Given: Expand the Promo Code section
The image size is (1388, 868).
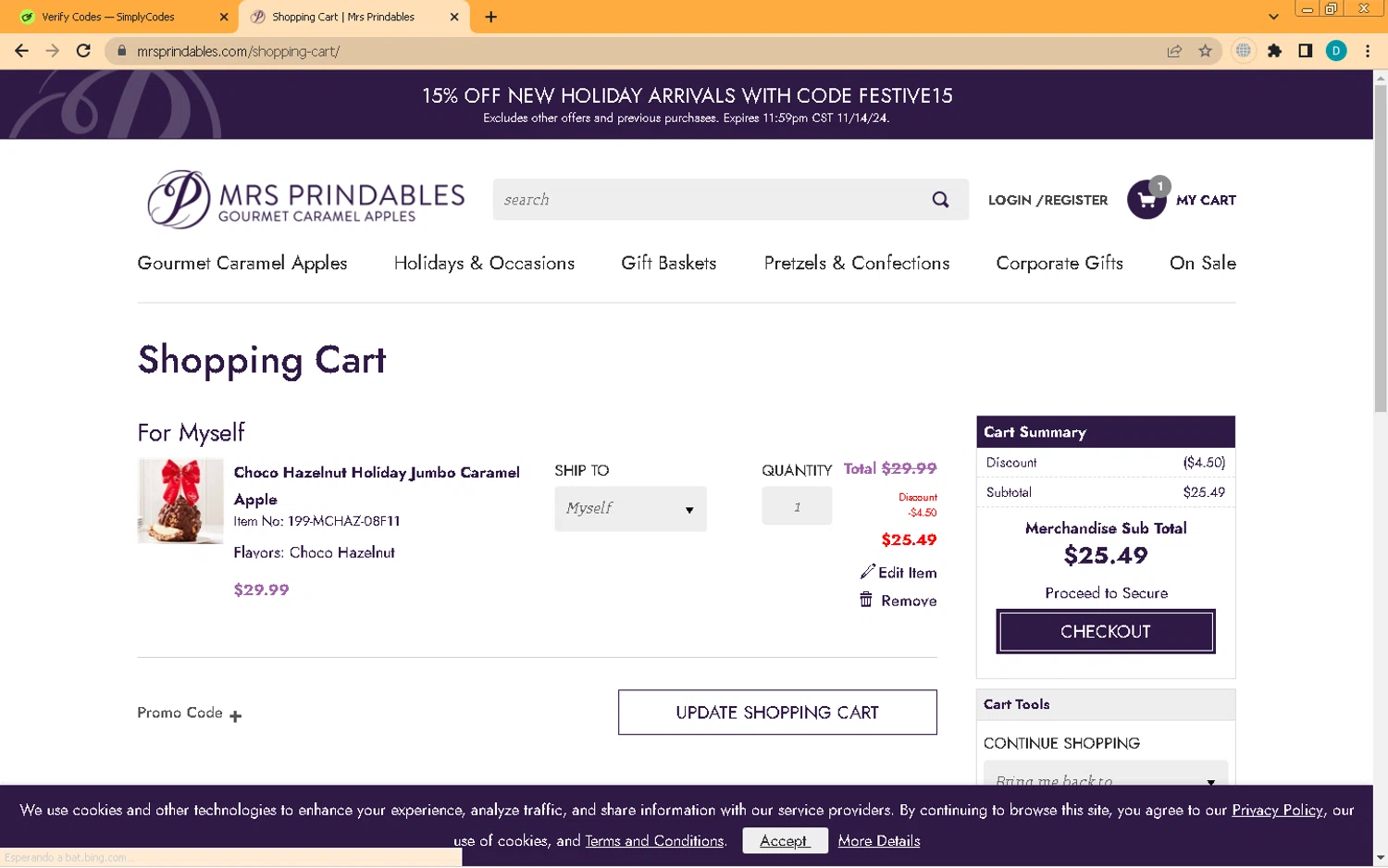Looking at the screenshot, I should click(235, 715).
